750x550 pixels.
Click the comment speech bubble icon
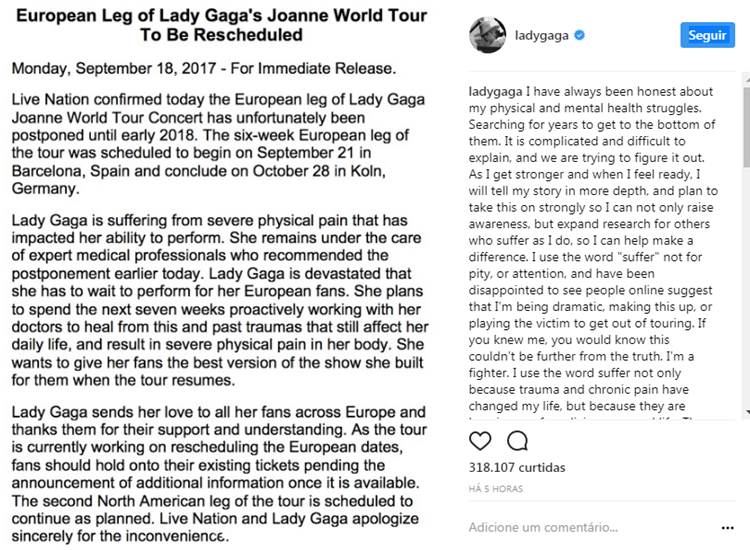(x=517, y=440)
